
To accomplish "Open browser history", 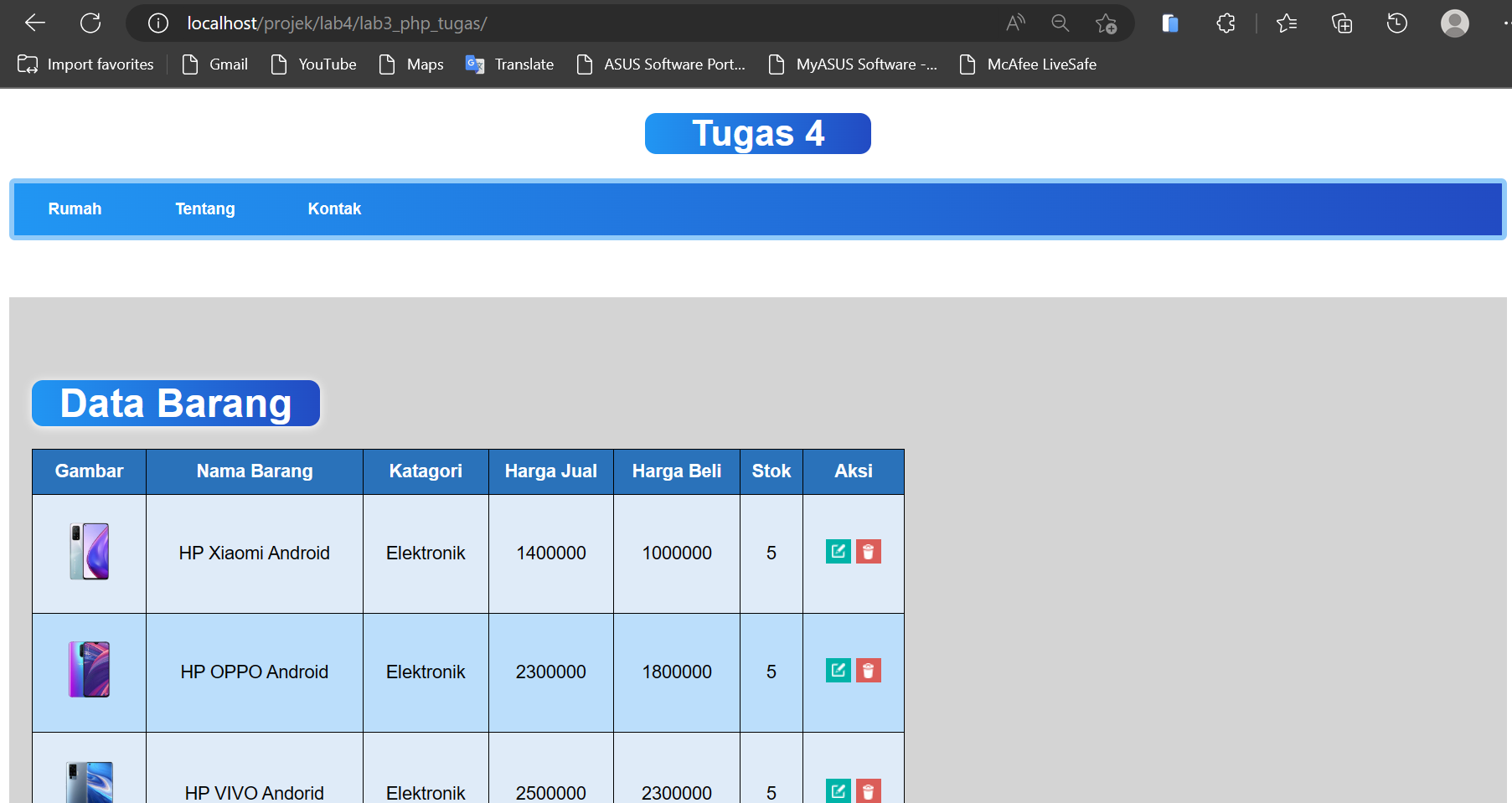I will click(1396, 23).
